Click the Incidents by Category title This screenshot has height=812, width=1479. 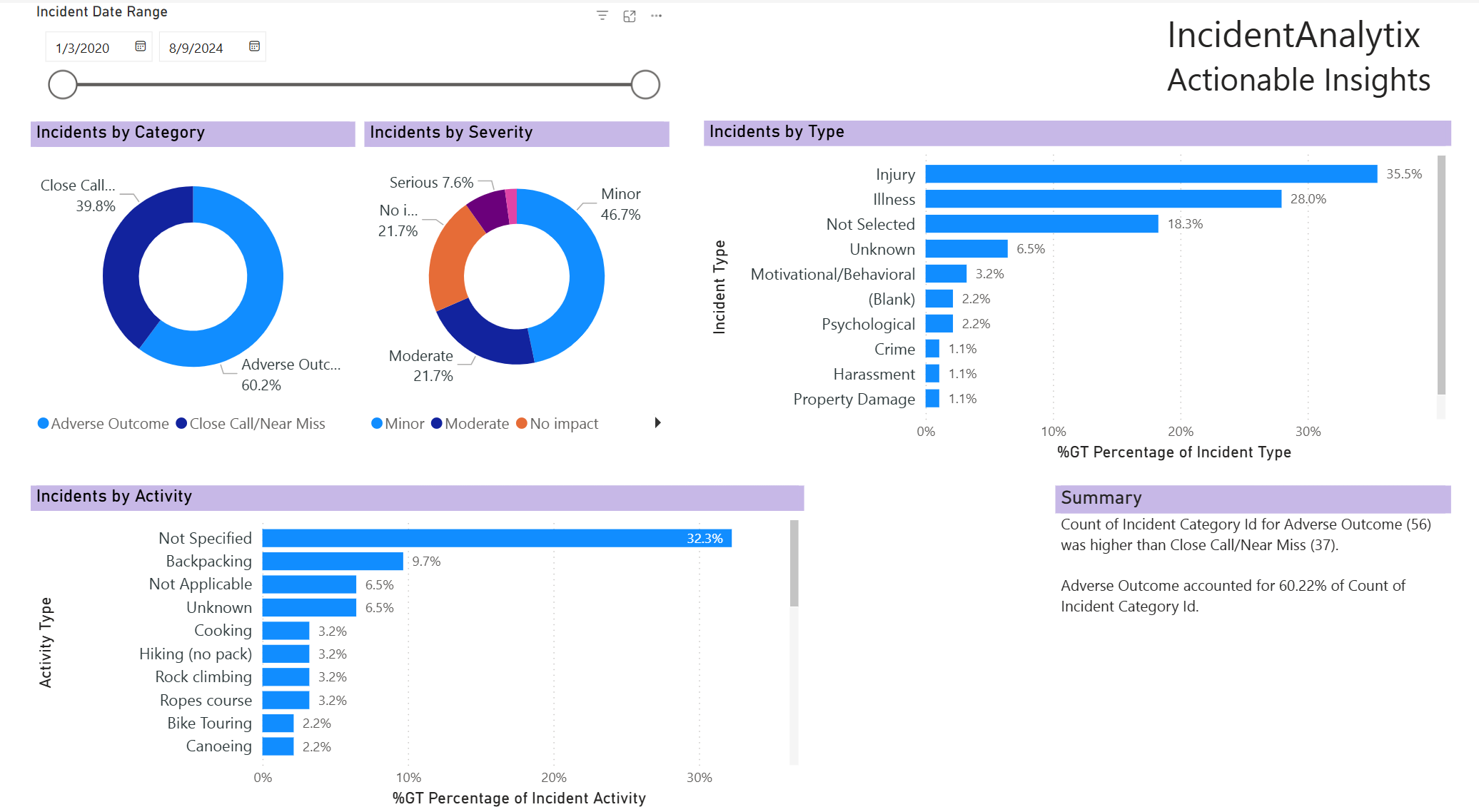(121, 133)
